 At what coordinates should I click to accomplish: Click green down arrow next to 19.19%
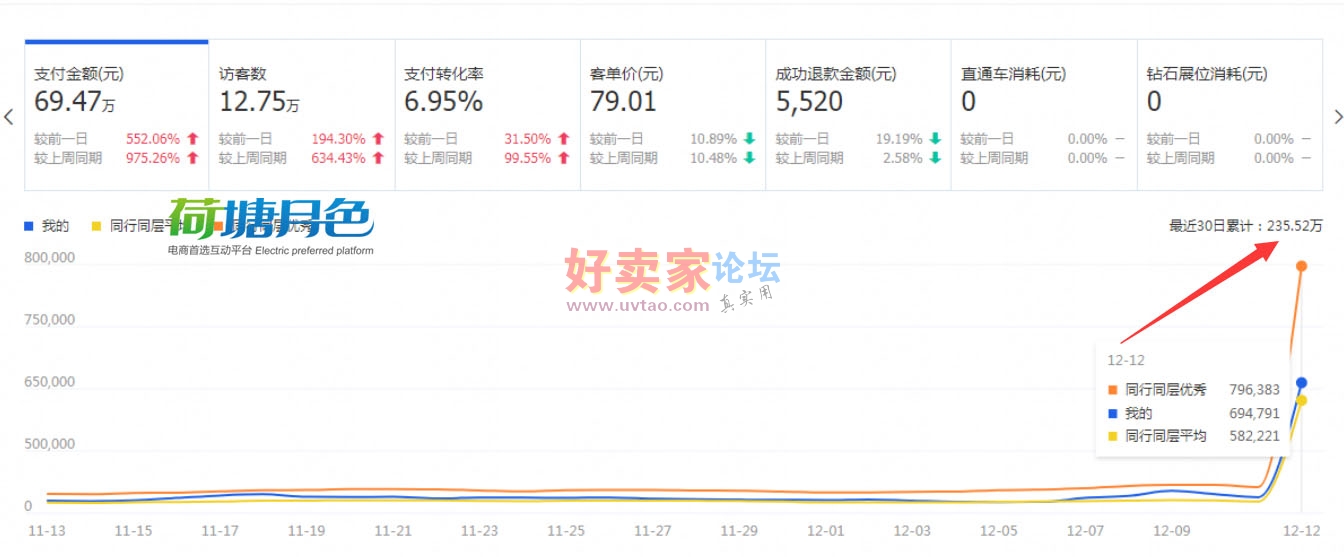coord(934,139)
